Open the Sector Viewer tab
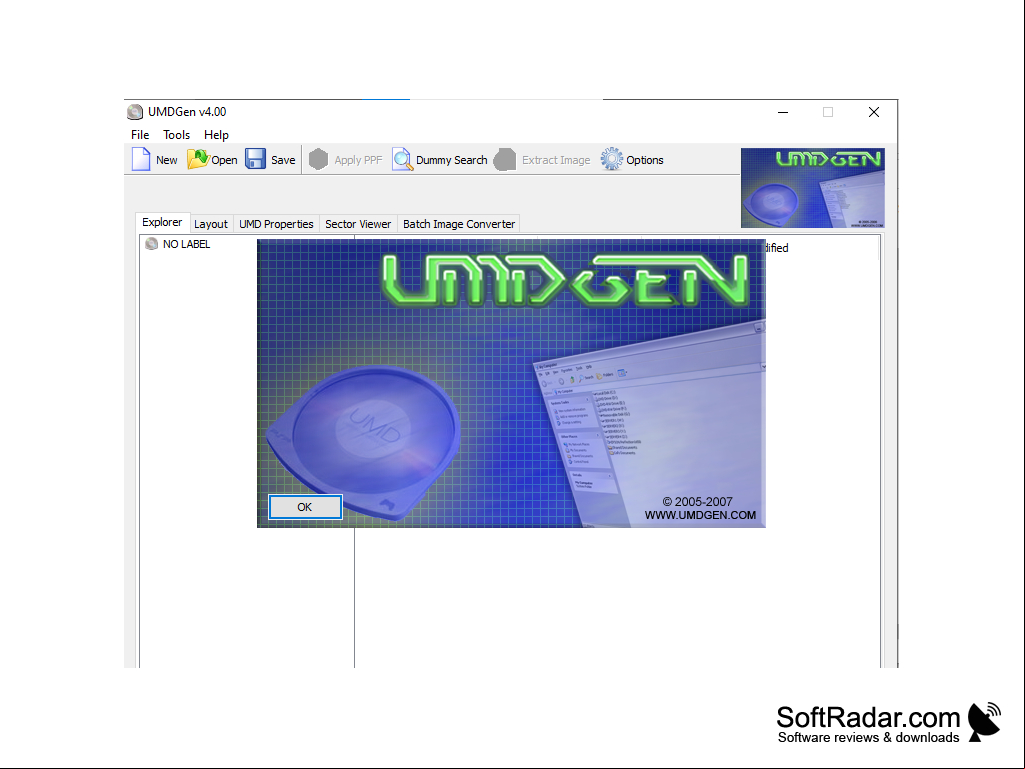1025x769 pixels. [x=358, y=224]
